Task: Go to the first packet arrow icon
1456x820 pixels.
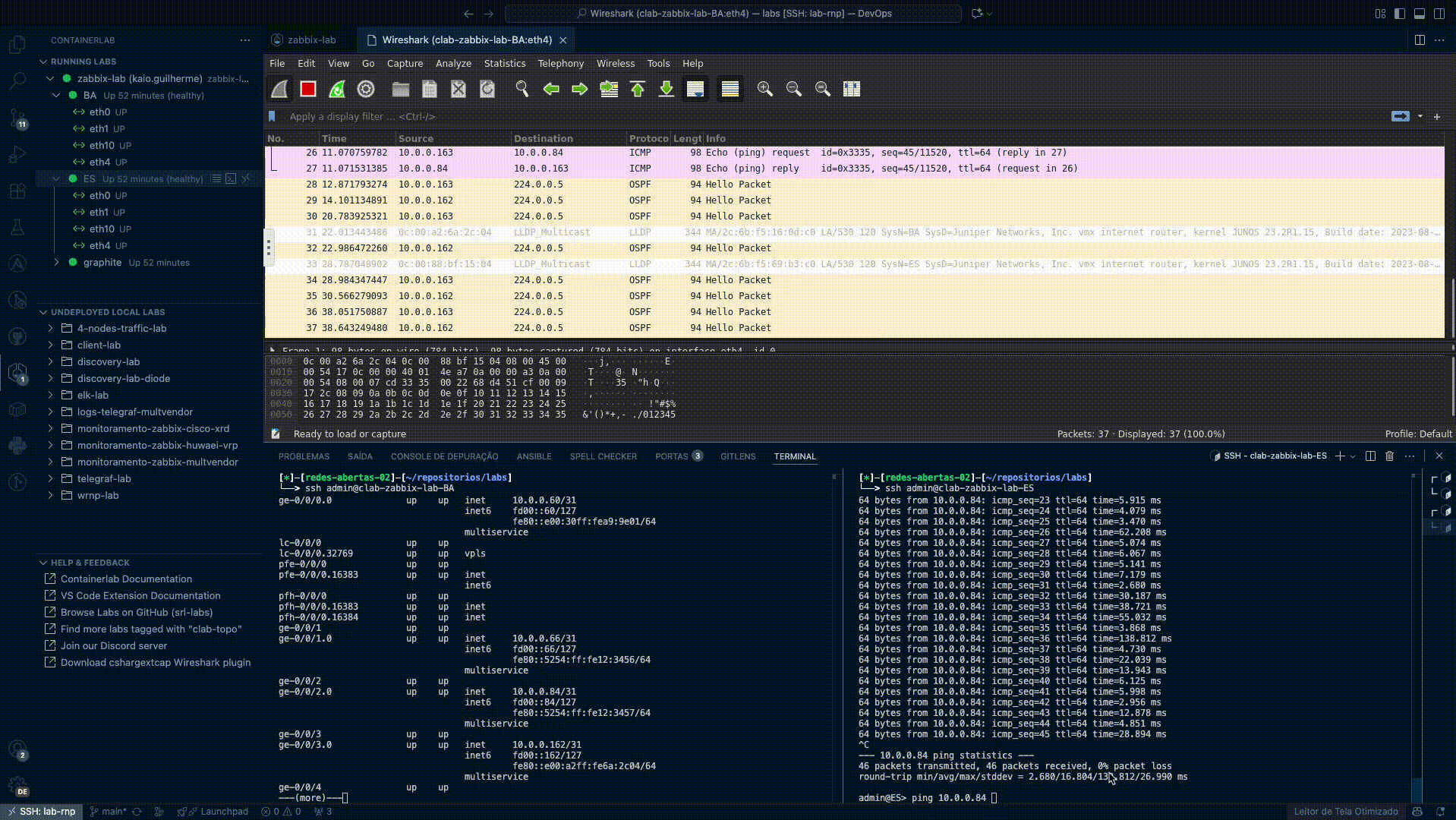Action: tap(638, 90)
